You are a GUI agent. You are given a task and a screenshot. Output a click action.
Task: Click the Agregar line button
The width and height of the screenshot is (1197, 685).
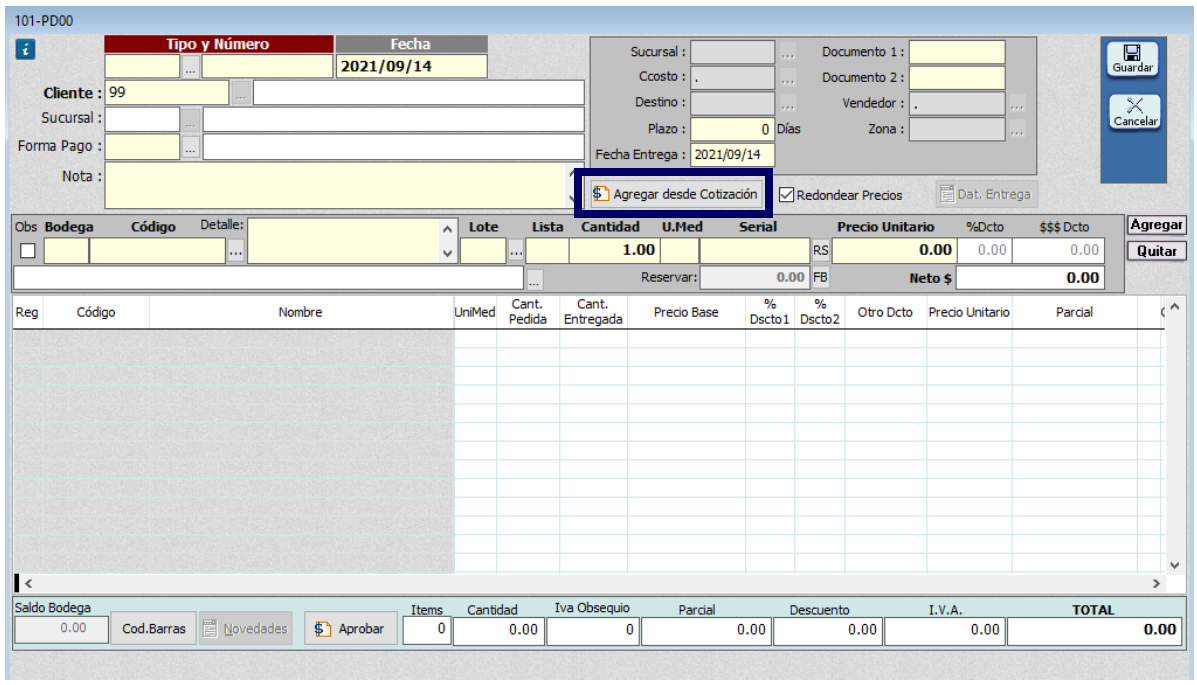[x=1156, y=225]
